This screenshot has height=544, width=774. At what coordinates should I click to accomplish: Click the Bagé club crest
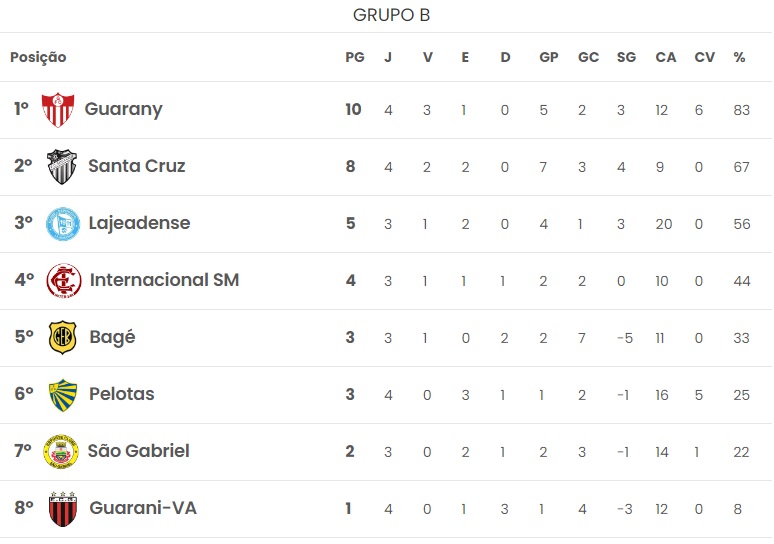[x=63, y=338]
